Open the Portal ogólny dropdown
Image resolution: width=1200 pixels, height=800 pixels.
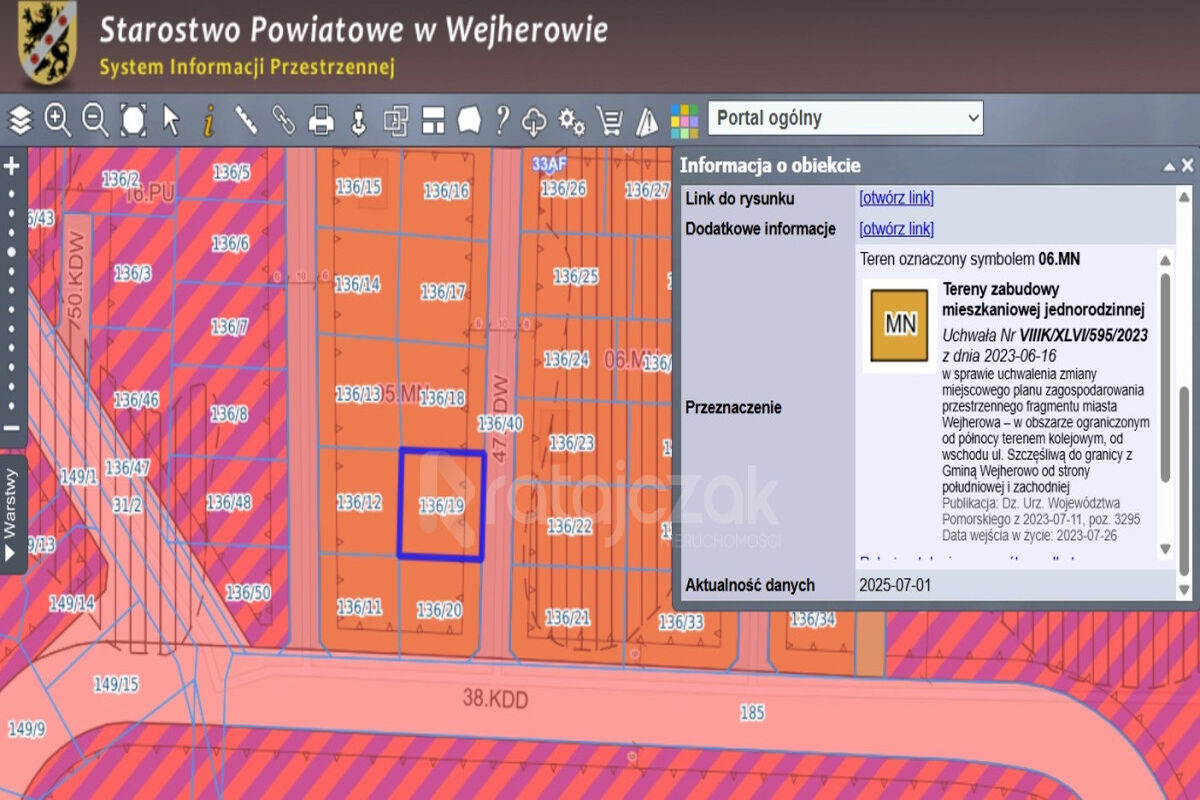[845, 118]
